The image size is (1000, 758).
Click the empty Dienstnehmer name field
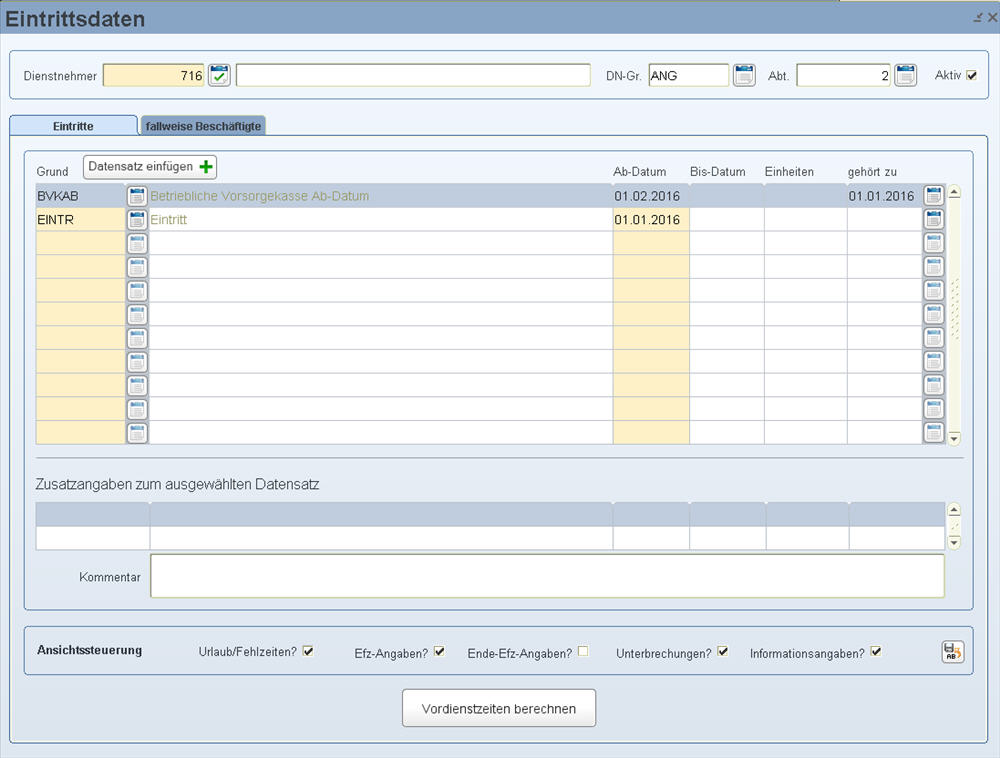(413, 75)
